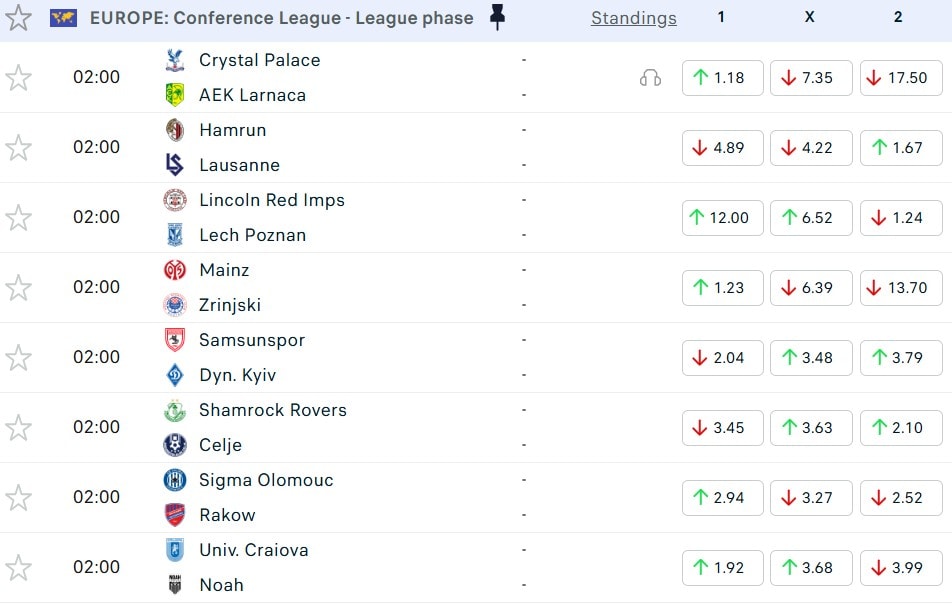Star the Hamrun vs Lausanne match
Image resolution: width=952 pixels, height=607 pixels.
coord(19,148)
